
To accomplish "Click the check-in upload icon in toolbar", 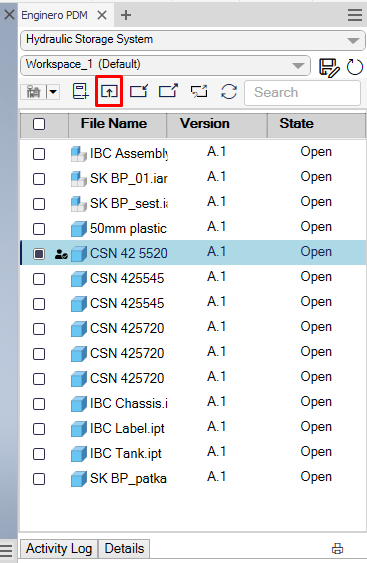I will [x=109, y=91].
